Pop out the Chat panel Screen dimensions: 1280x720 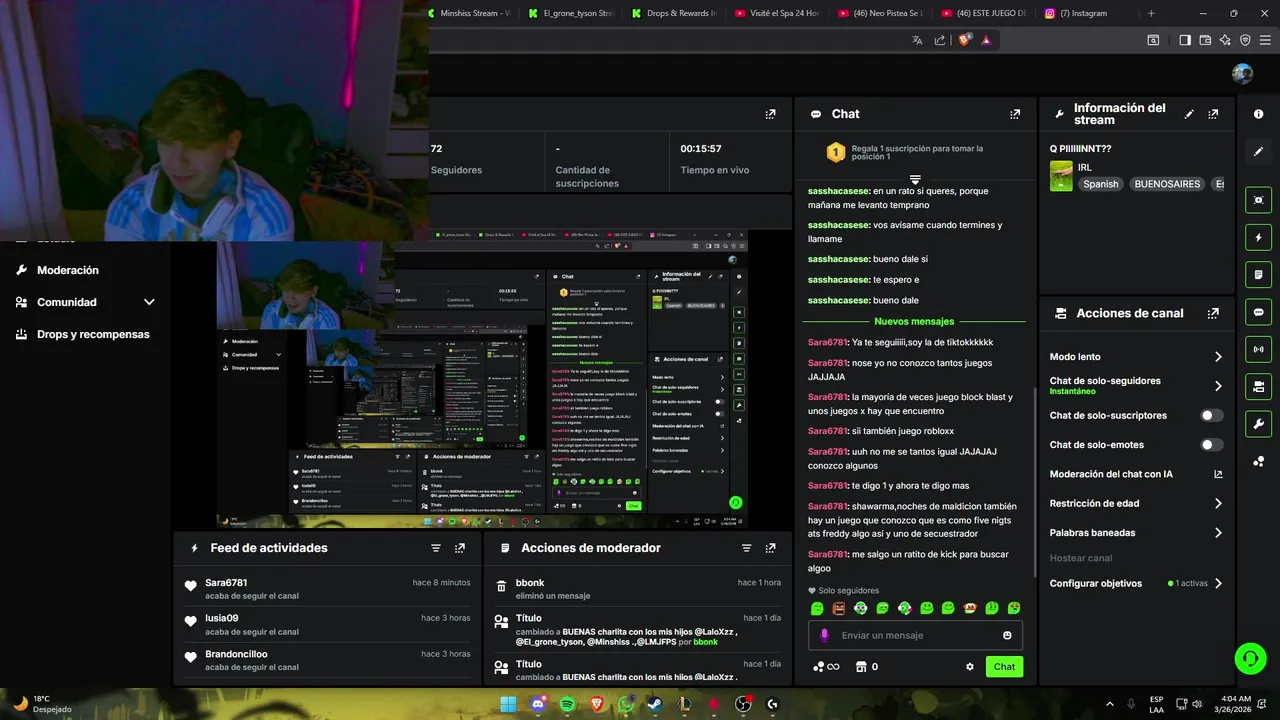click(x=1015, y=114)
